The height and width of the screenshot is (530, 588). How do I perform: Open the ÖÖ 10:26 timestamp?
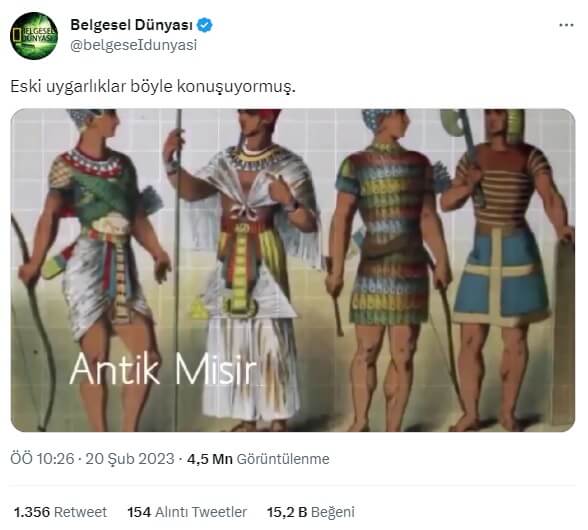[42, 459]
